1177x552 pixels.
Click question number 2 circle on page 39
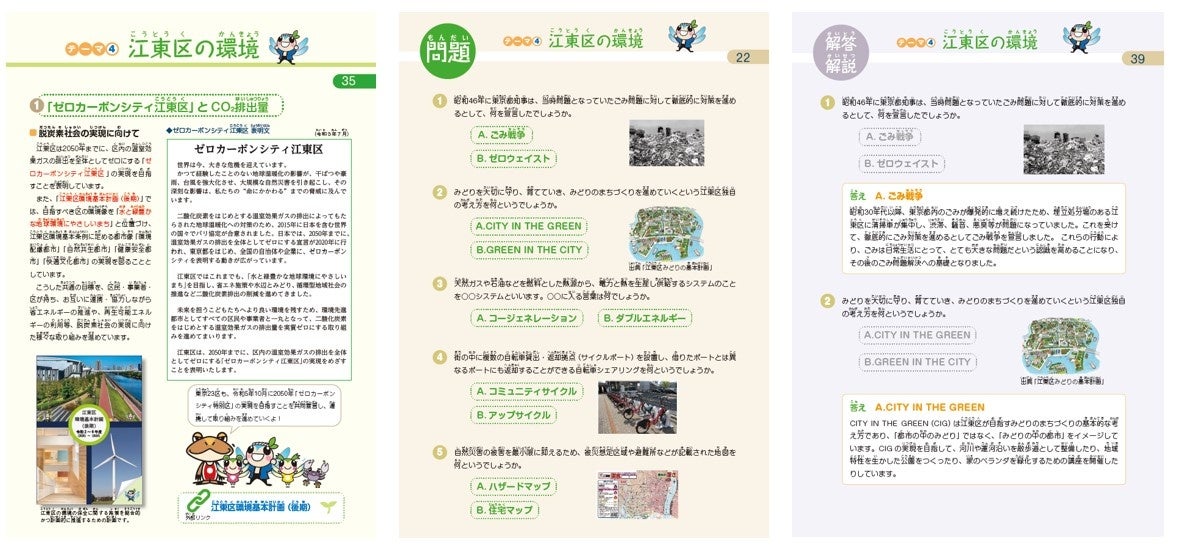[x=827, y=301]
